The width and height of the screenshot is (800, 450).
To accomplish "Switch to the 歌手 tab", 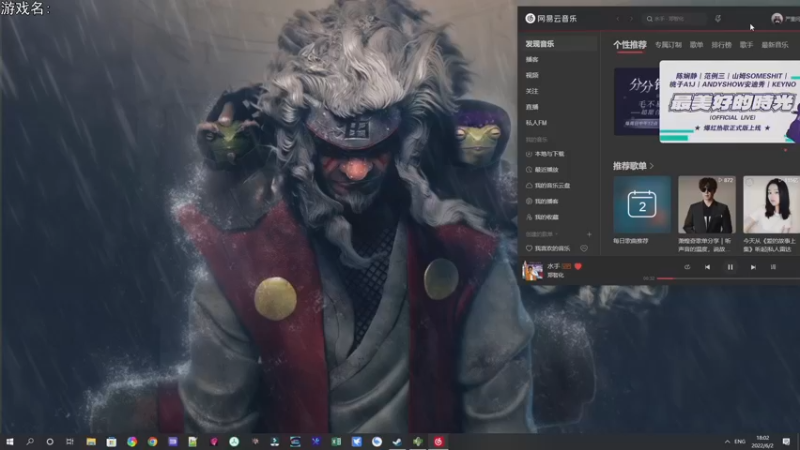I will (x=746, y=45).
